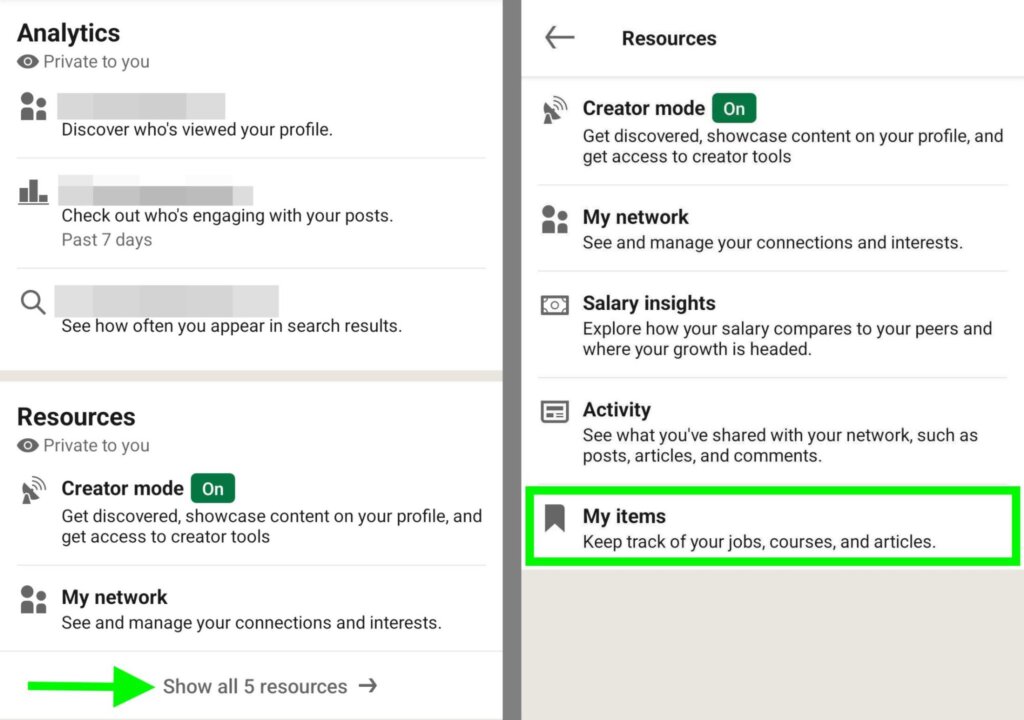Viewport: 1024px width, 720px height.
Task: Click the Activity feed icon
Action: tap(553, 411)
